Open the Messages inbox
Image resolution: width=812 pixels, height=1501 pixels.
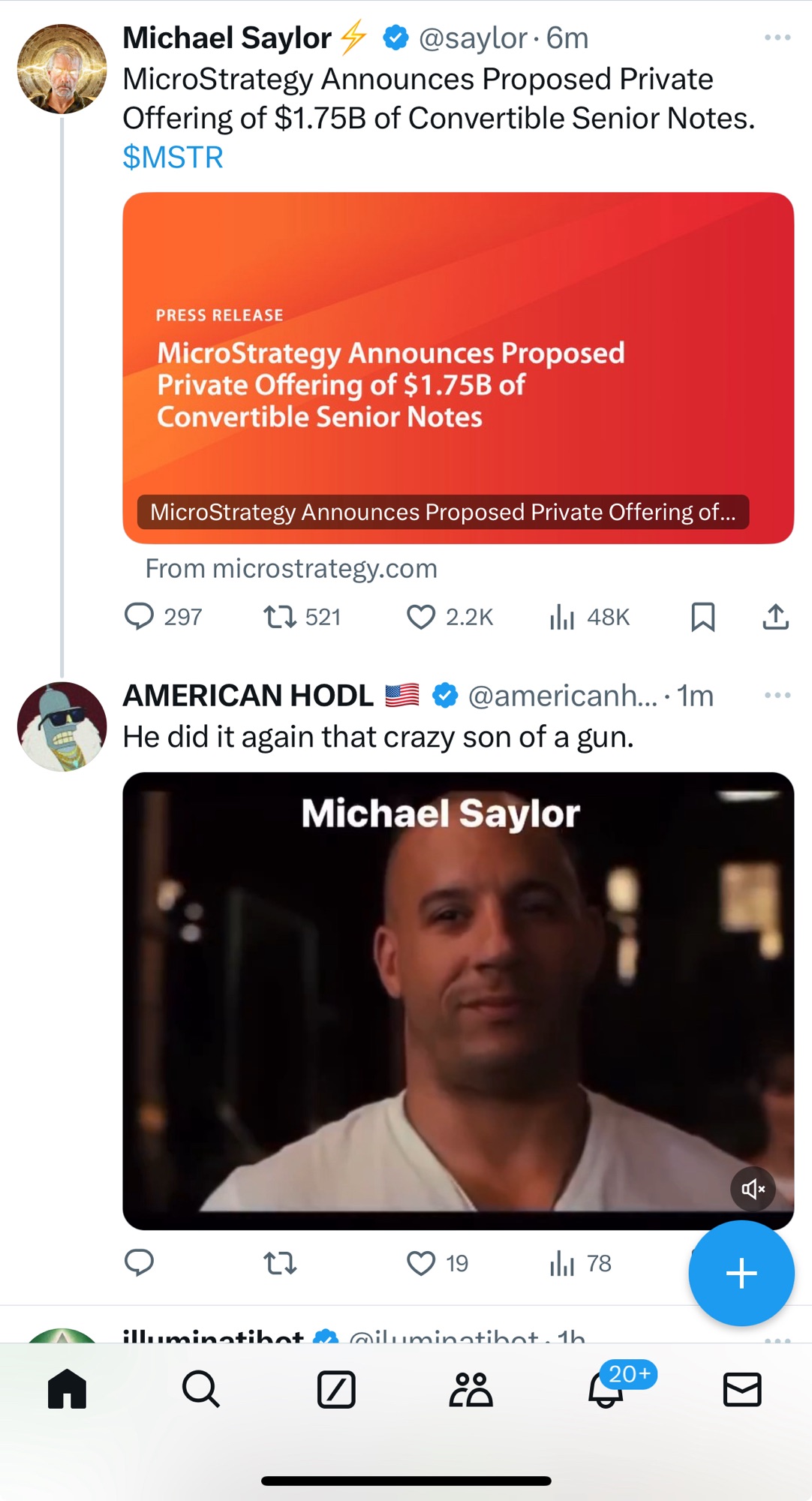click(741, 1389)
